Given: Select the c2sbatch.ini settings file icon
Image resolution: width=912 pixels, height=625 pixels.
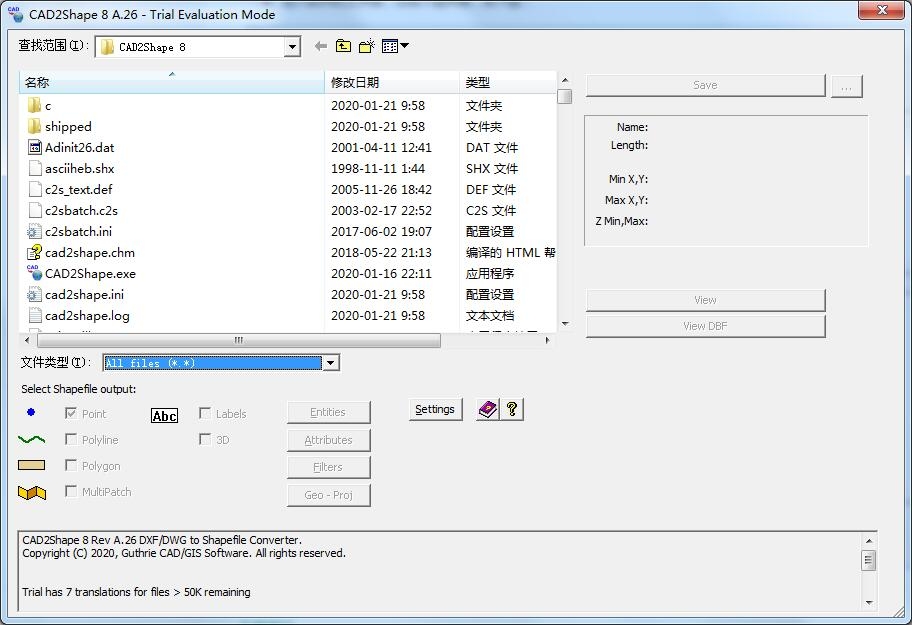Looking at the screenshot, I should pyautogui.click(x=34, y=231).
